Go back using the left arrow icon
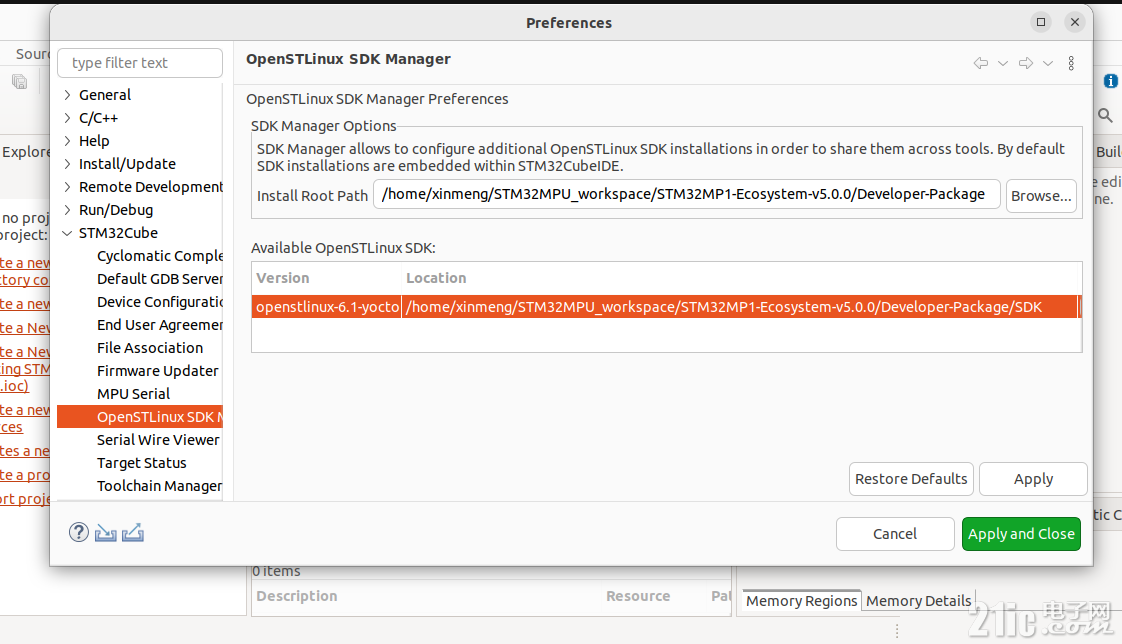This screenshot has height=644, width=1122. coord(981,63)
